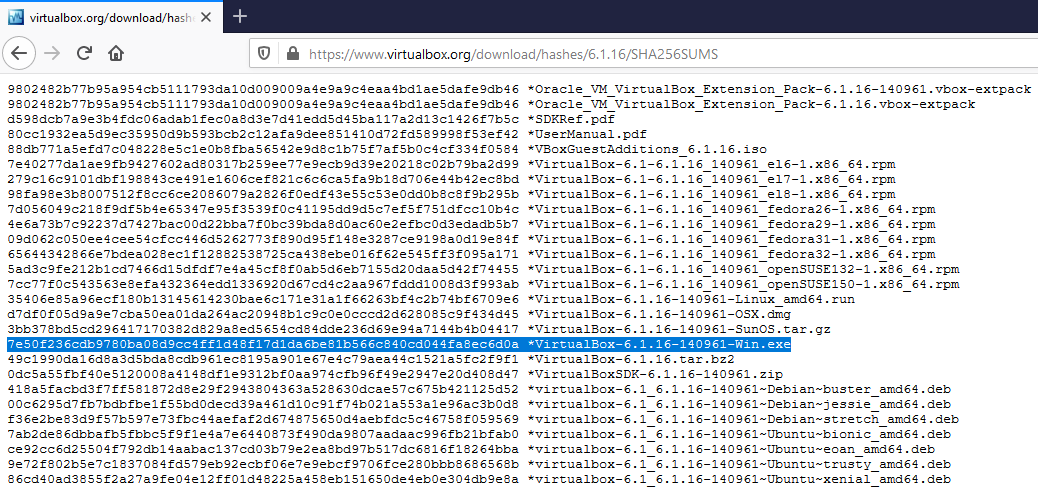1038x490 pixels.
Task: Open tracking protection shield icon
Action: tap(263, 54)
